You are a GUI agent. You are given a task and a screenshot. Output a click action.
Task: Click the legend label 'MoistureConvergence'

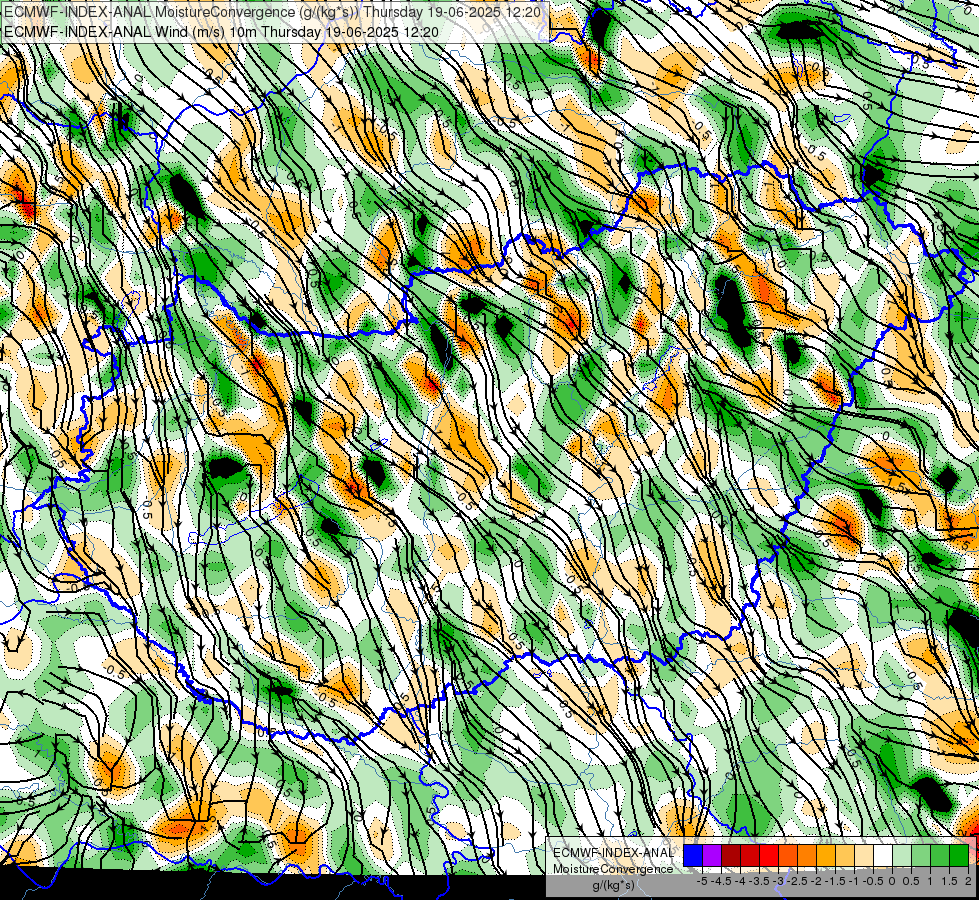[x=613, y=869]
